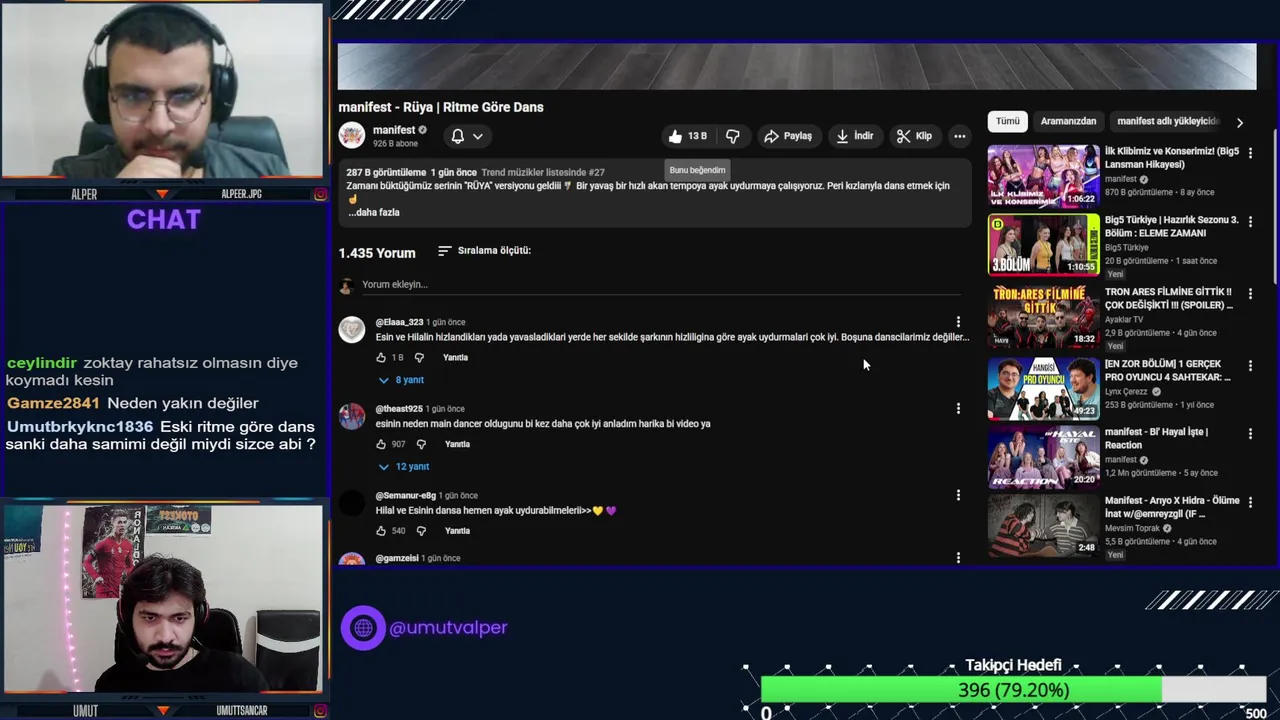Click the @theast925 username
The width and height of the screenshot is (1280, 720).
tap(399, 409)
